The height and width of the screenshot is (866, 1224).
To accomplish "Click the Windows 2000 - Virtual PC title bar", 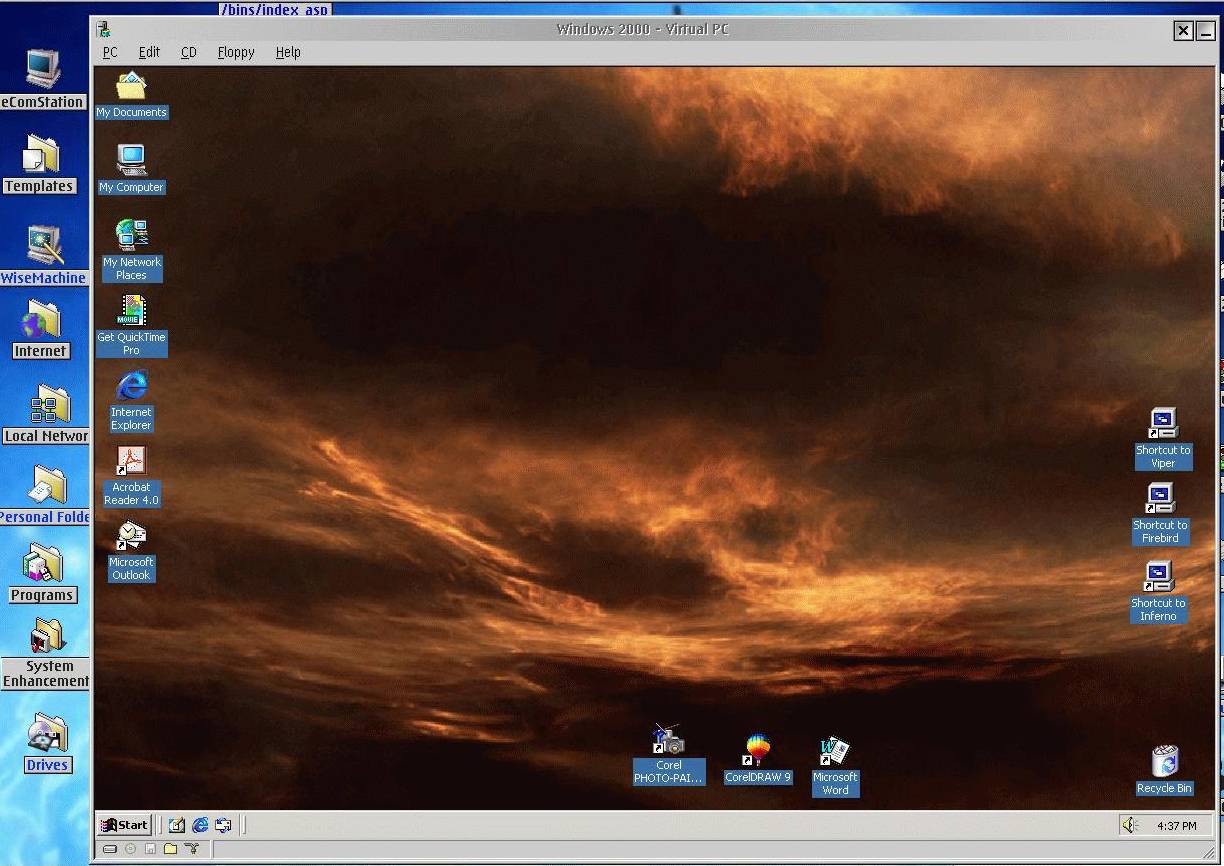I will [x=641, y=29].
